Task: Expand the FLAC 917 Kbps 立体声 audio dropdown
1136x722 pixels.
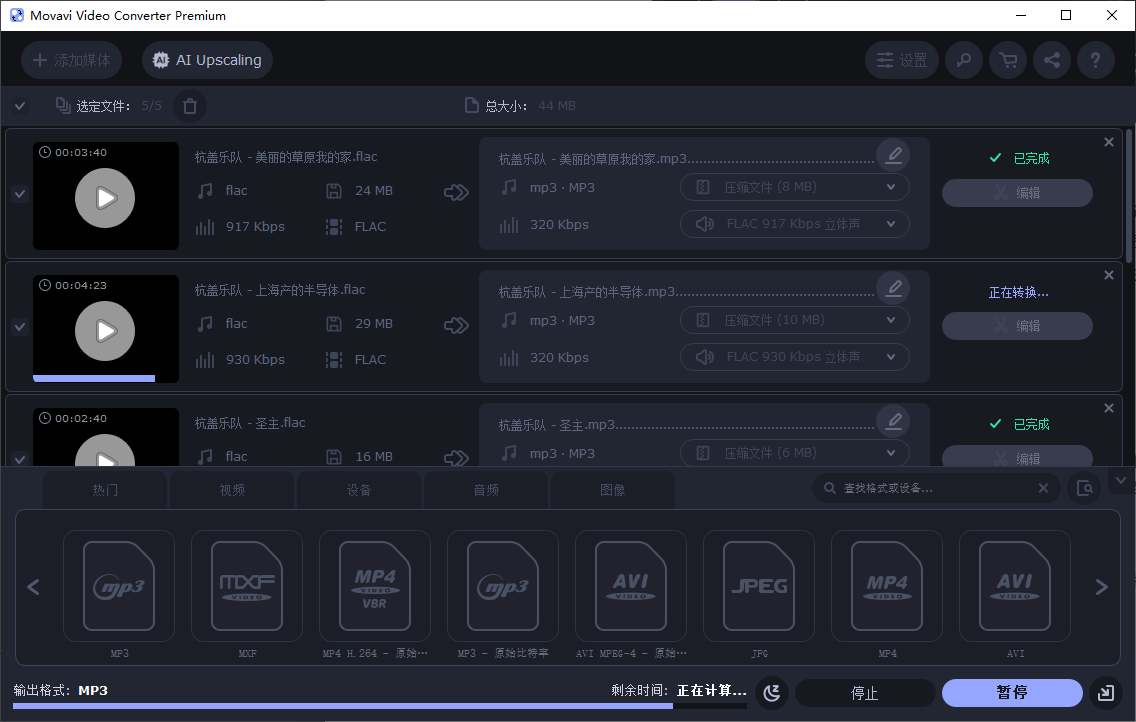Action: pos(794,223)
